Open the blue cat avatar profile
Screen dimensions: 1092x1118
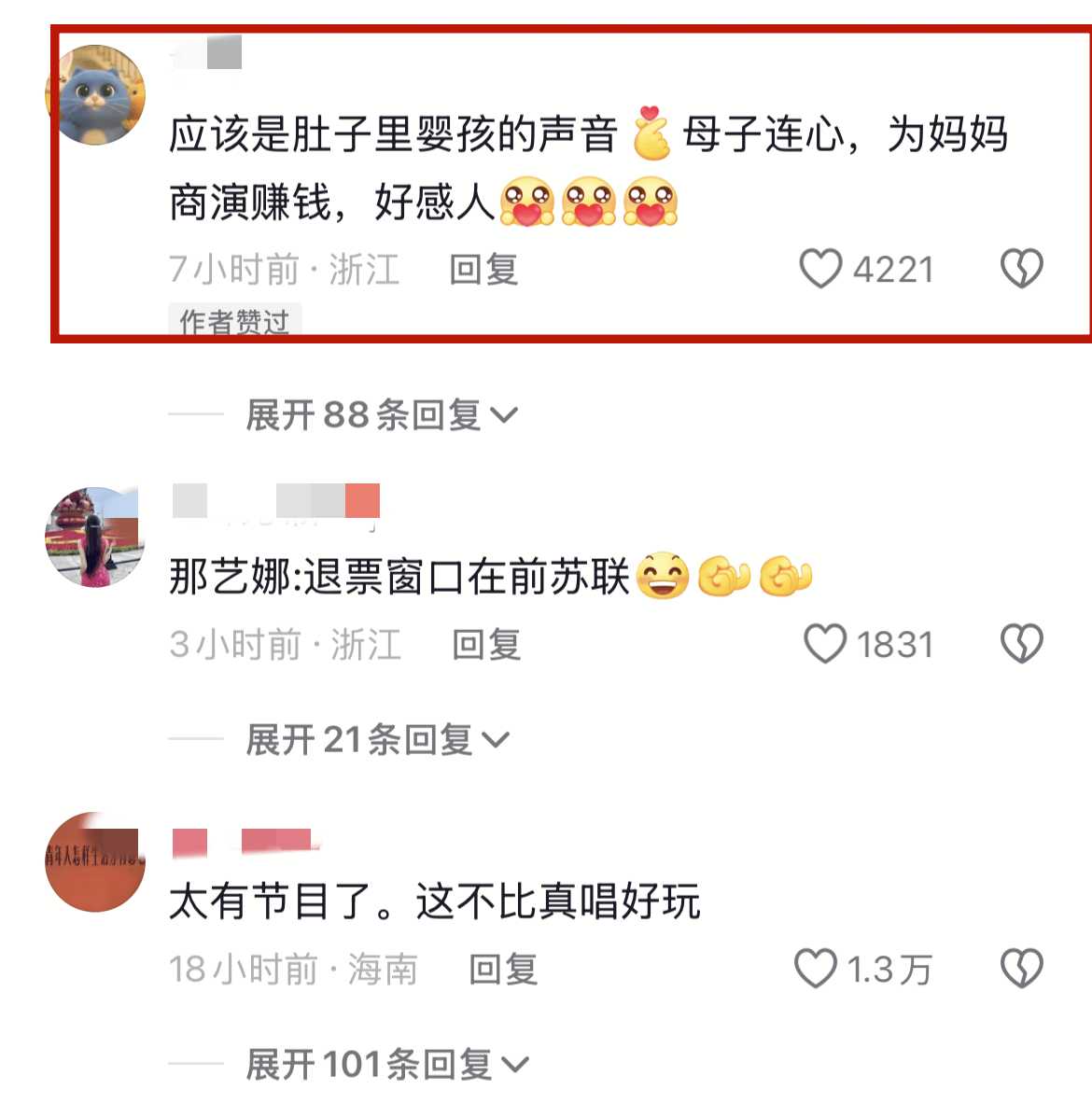click(95, 95)
